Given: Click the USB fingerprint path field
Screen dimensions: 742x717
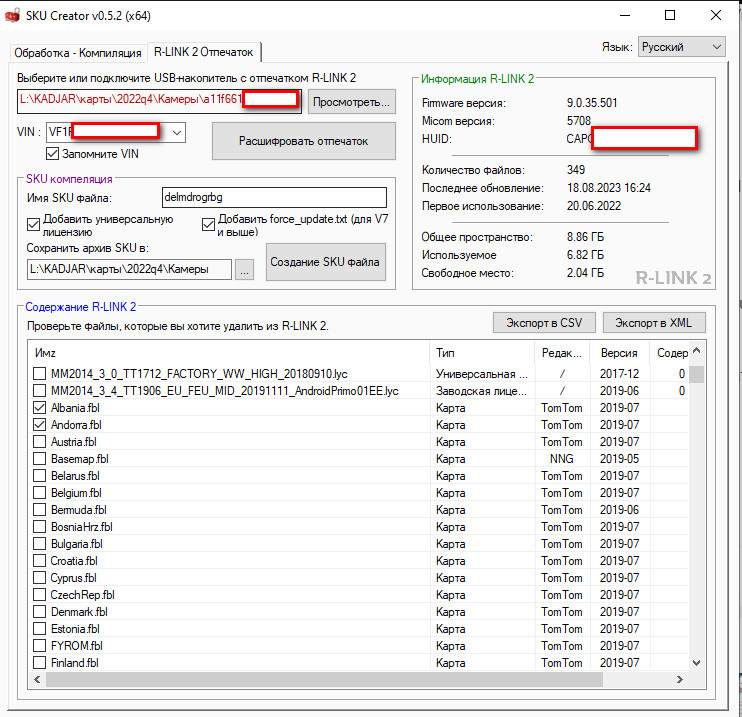Looking at the screenshot, I should [x=159, y=101].
